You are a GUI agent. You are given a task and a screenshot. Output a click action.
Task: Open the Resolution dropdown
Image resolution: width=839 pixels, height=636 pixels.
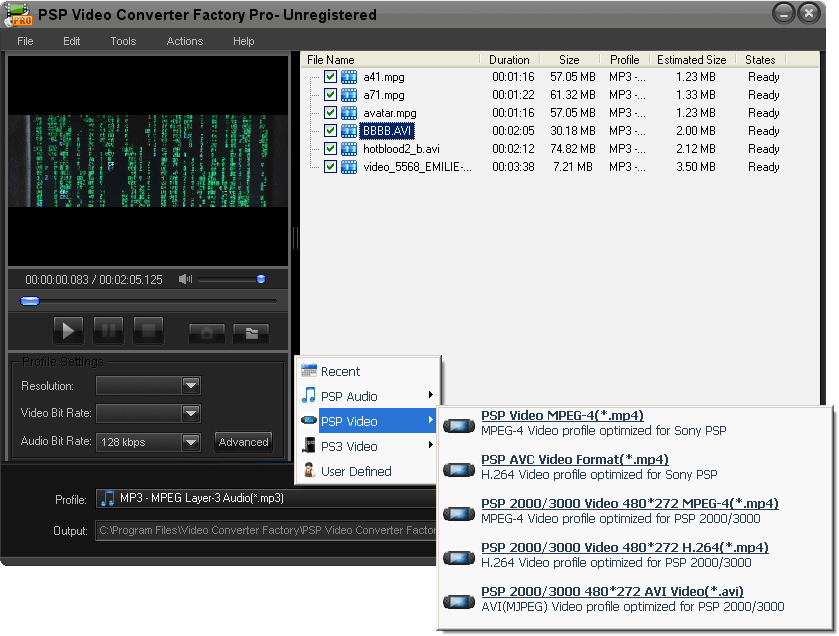tap(191, 385)
